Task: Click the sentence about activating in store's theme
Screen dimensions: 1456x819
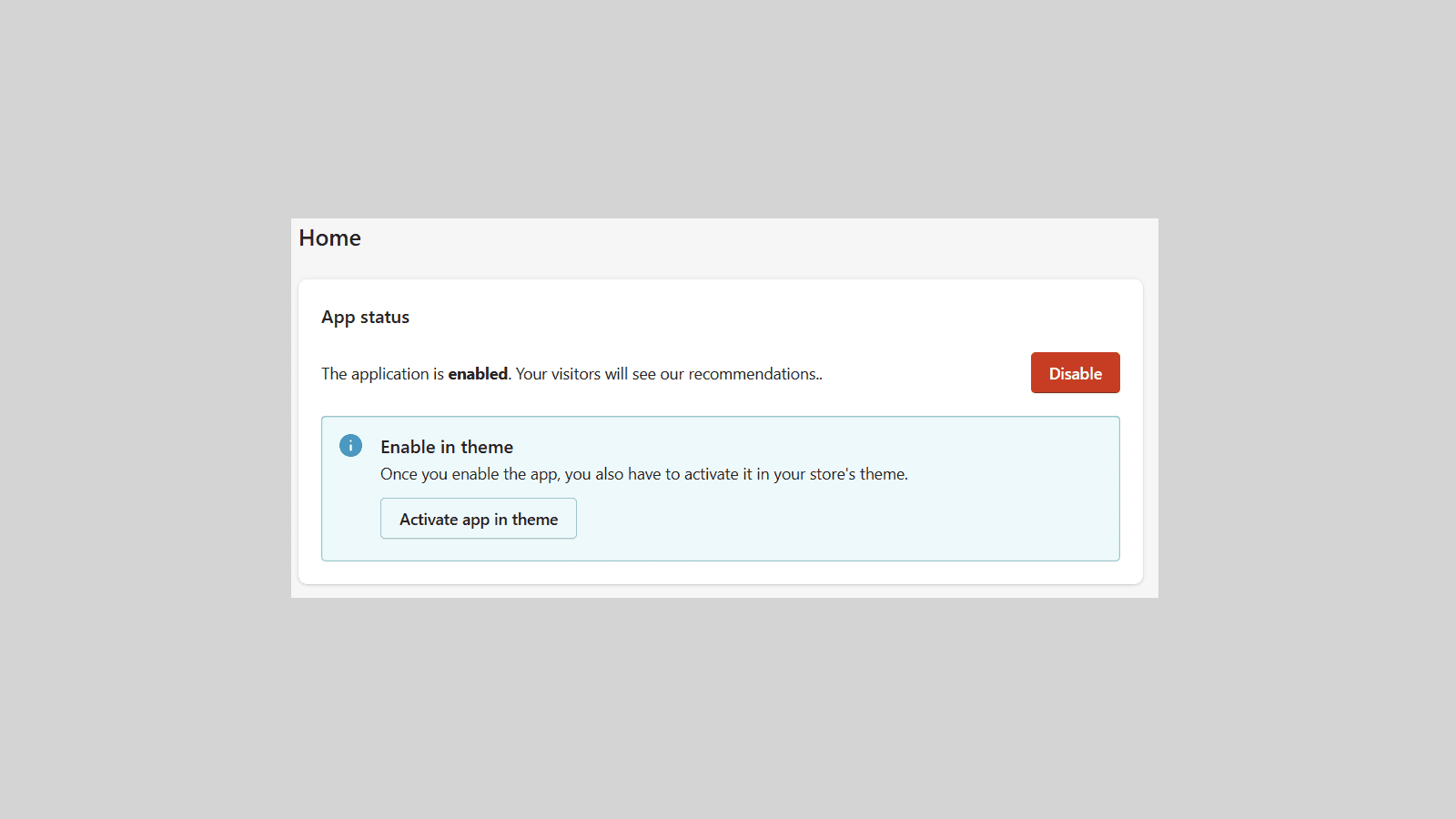Action: point(643,474)
